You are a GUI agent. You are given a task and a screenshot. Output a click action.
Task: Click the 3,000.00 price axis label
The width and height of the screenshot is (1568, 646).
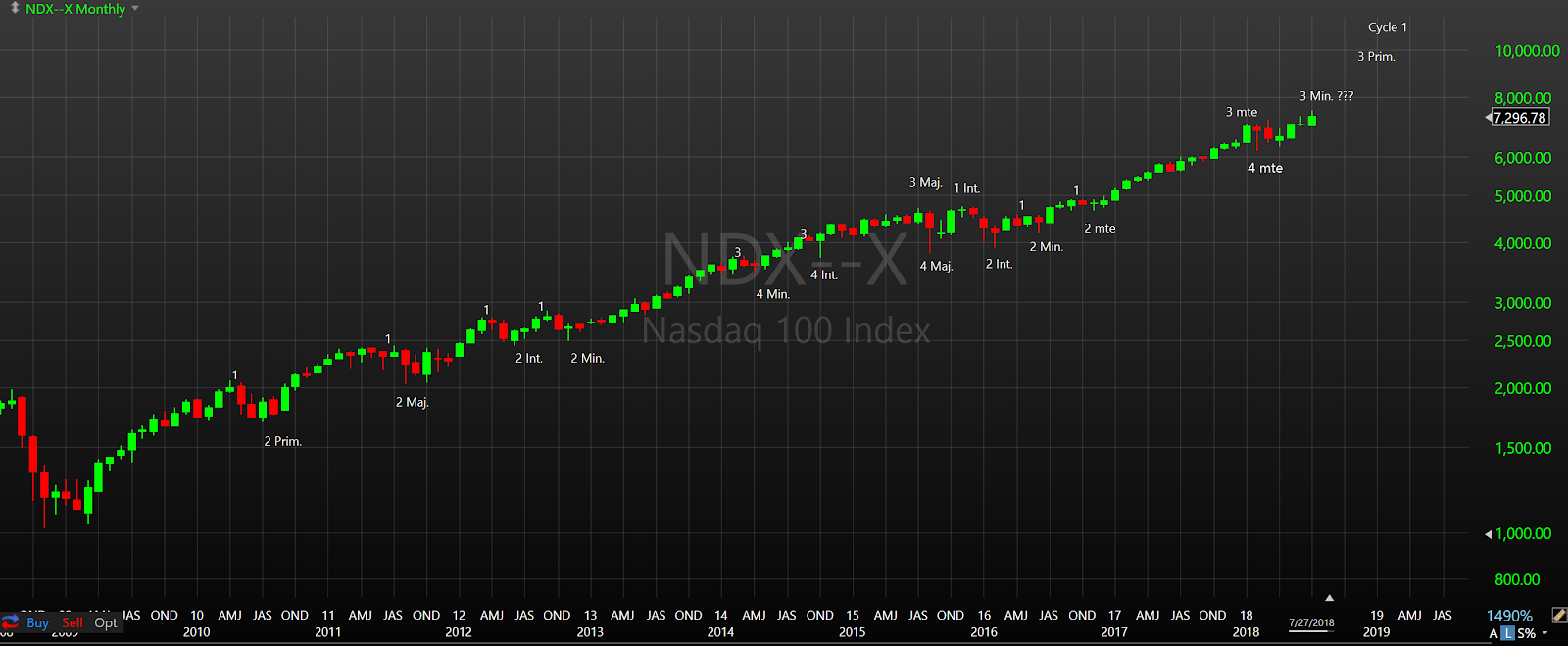tap(1523, 303)
